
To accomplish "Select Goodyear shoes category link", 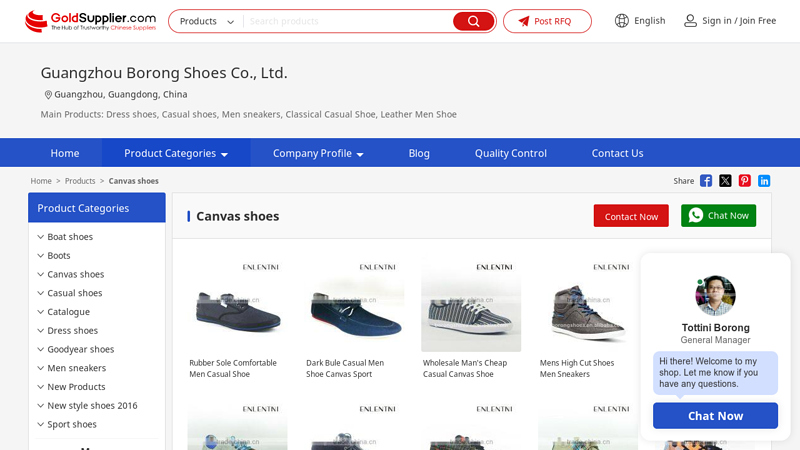I will click(x=81, y=349).
